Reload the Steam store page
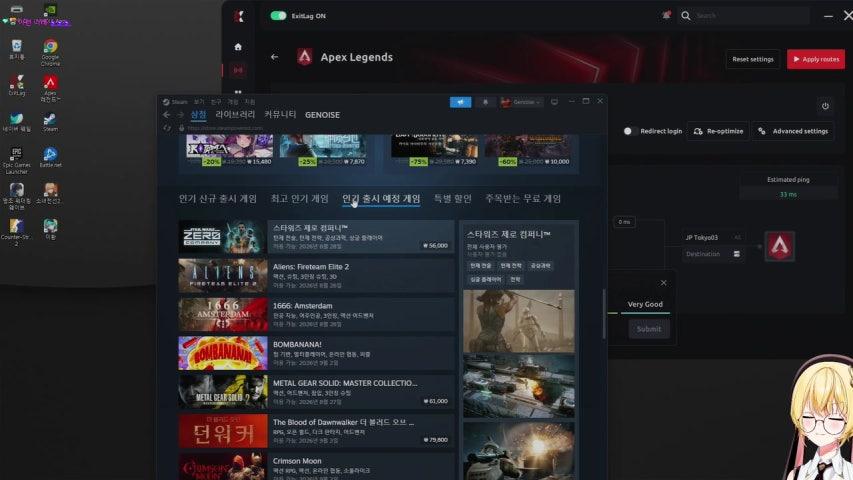This screenshot has width=853, height=480. coord(167,128)
